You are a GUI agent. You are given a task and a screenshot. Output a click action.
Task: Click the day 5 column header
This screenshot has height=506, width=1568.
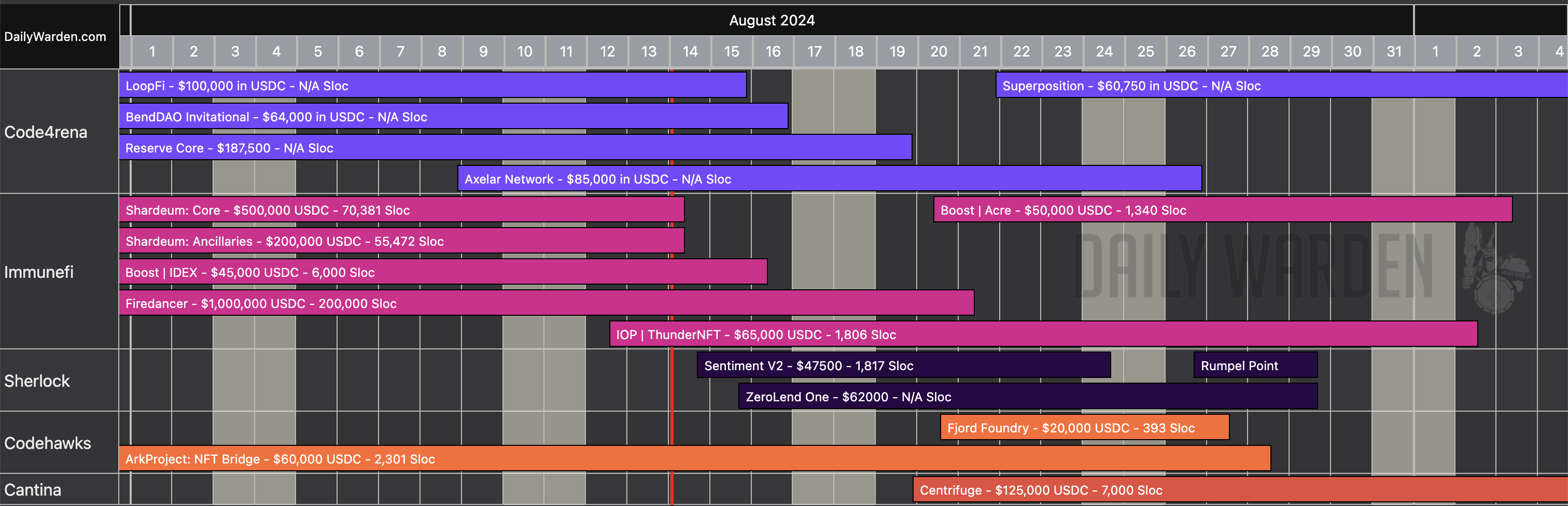[318, 51]
